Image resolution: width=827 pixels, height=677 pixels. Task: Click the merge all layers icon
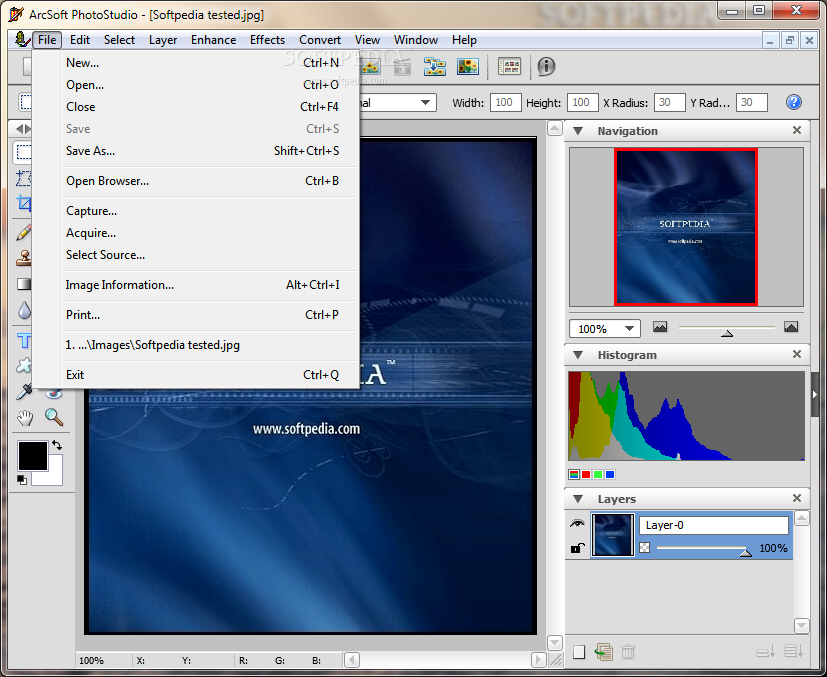[x=793, y=651]
